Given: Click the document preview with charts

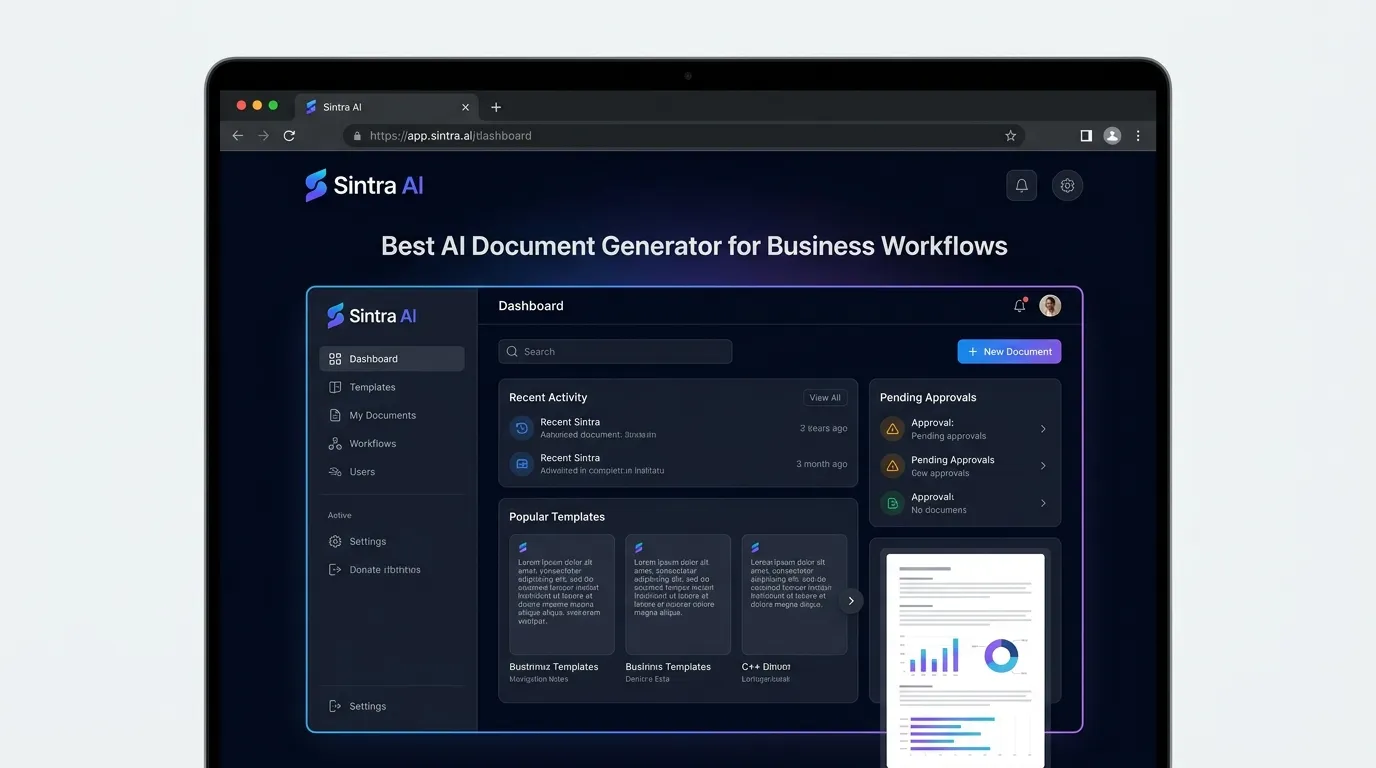Looking at the screenshot, I should pyautogui.click(x=965, y=660).
